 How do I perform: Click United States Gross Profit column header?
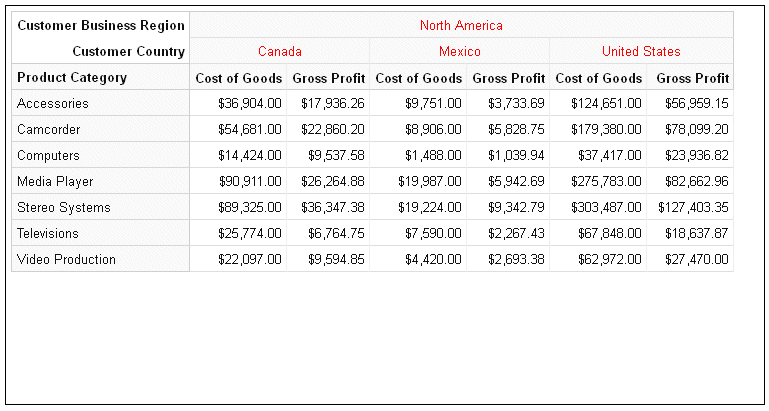(691, 77)
